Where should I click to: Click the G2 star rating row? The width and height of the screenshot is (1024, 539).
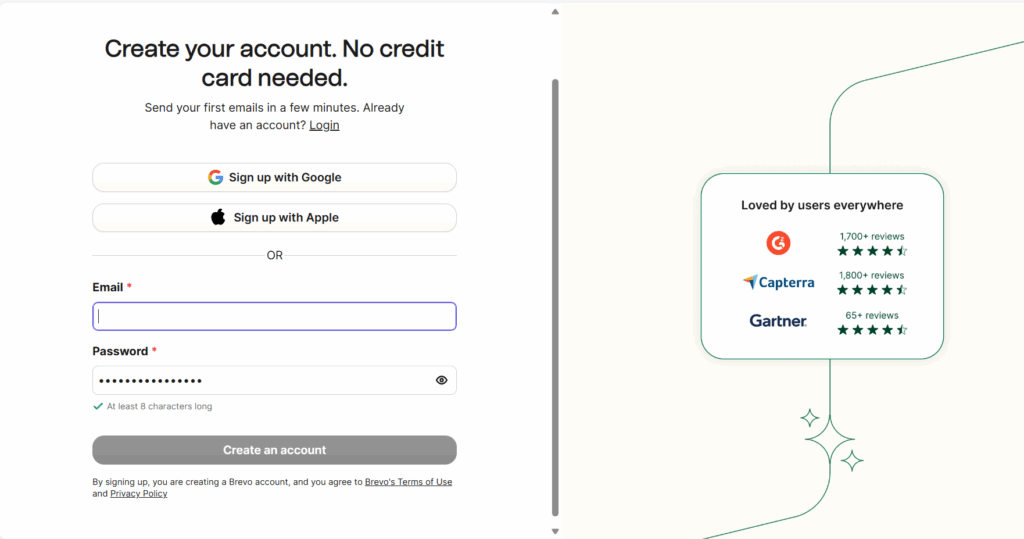(x=872, y=252)
